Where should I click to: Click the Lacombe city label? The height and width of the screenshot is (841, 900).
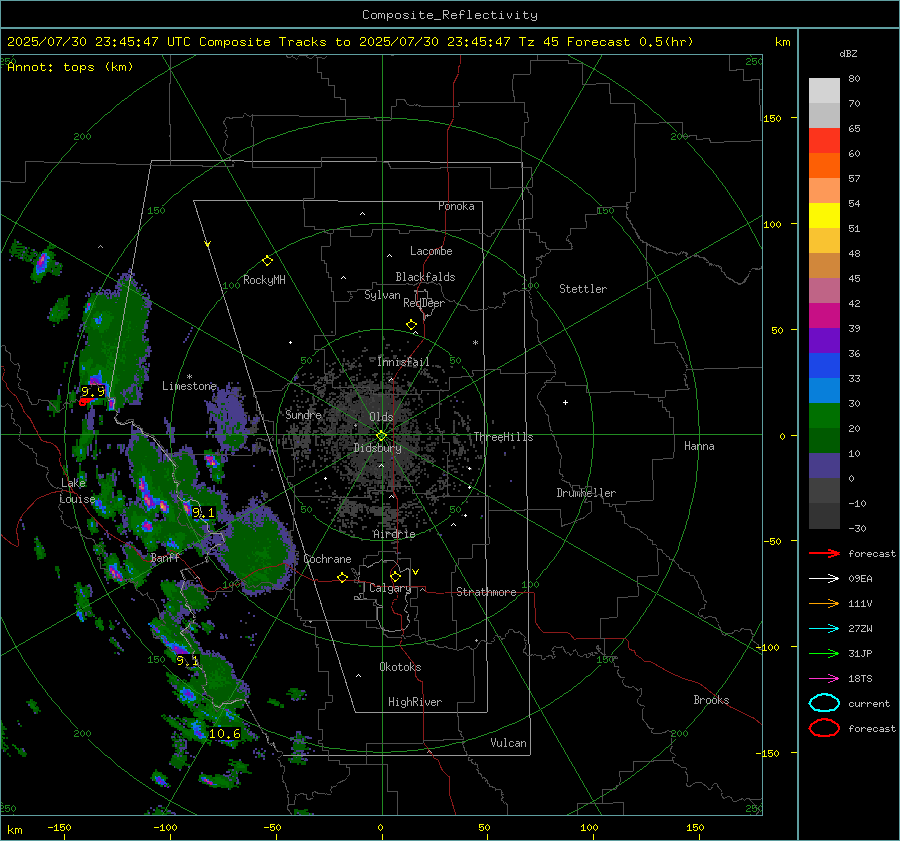click(x=431, y=251)
